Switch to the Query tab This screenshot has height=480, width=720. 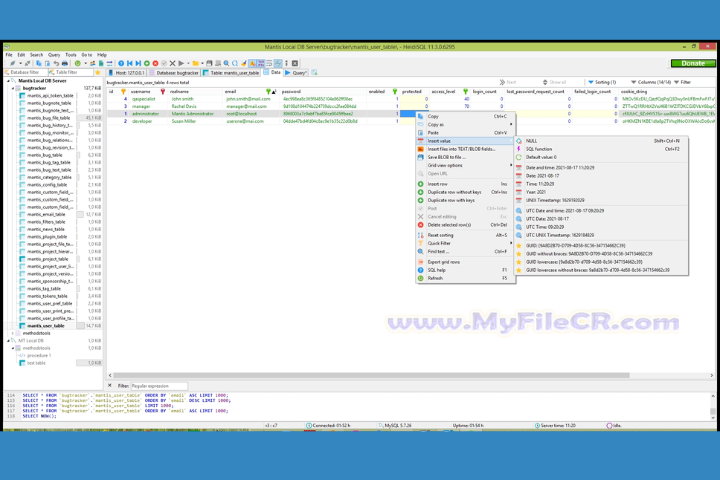point(296,73)
